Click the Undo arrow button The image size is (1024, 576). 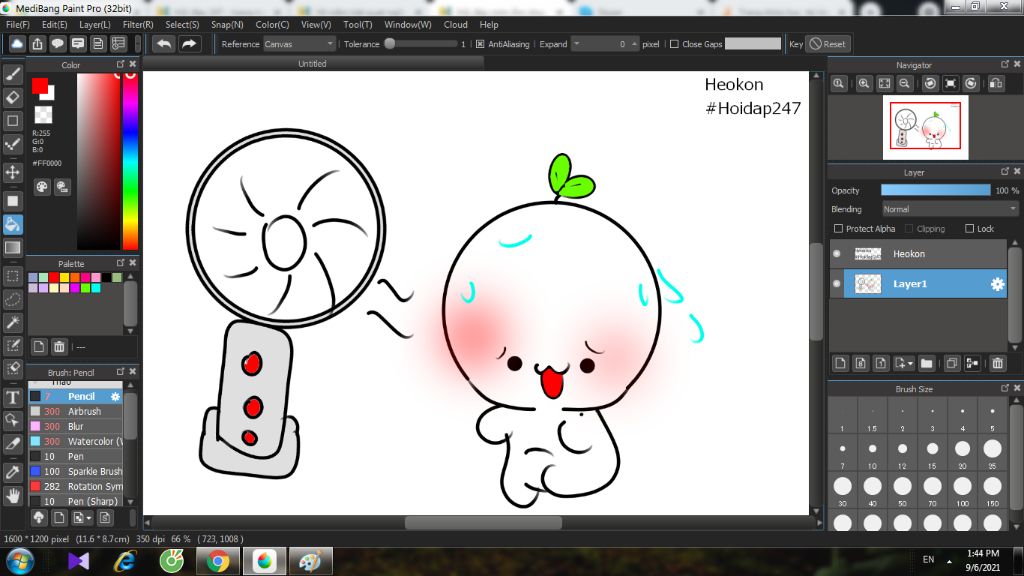coord(164,44)
